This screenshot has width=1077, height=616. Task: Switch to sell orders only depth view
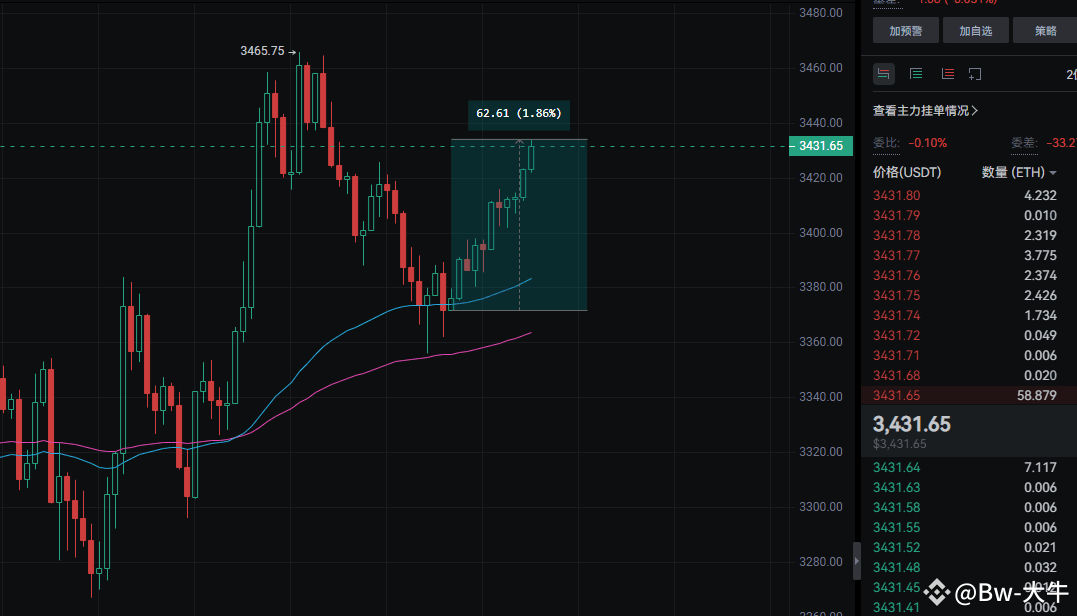pyautogui.click(x=947, y=72)
